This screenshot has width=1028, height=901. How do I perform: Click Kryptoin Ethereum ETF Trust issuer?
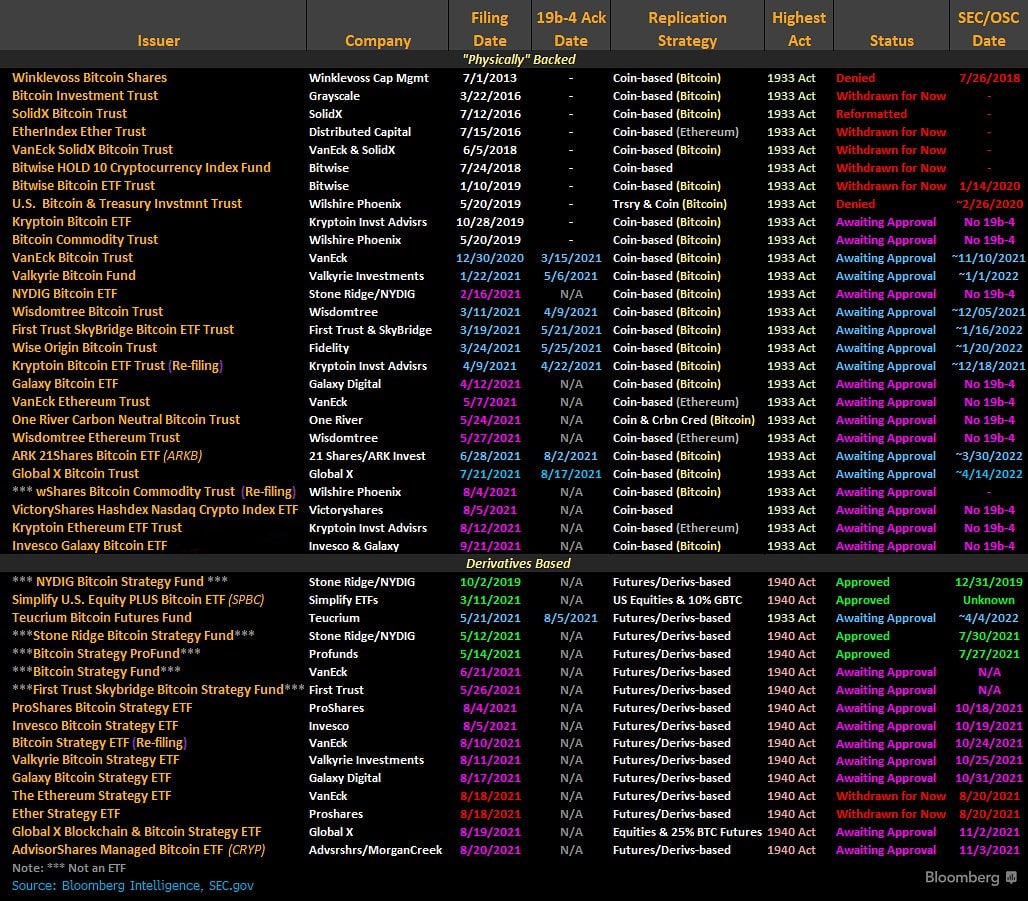[96, 527]
